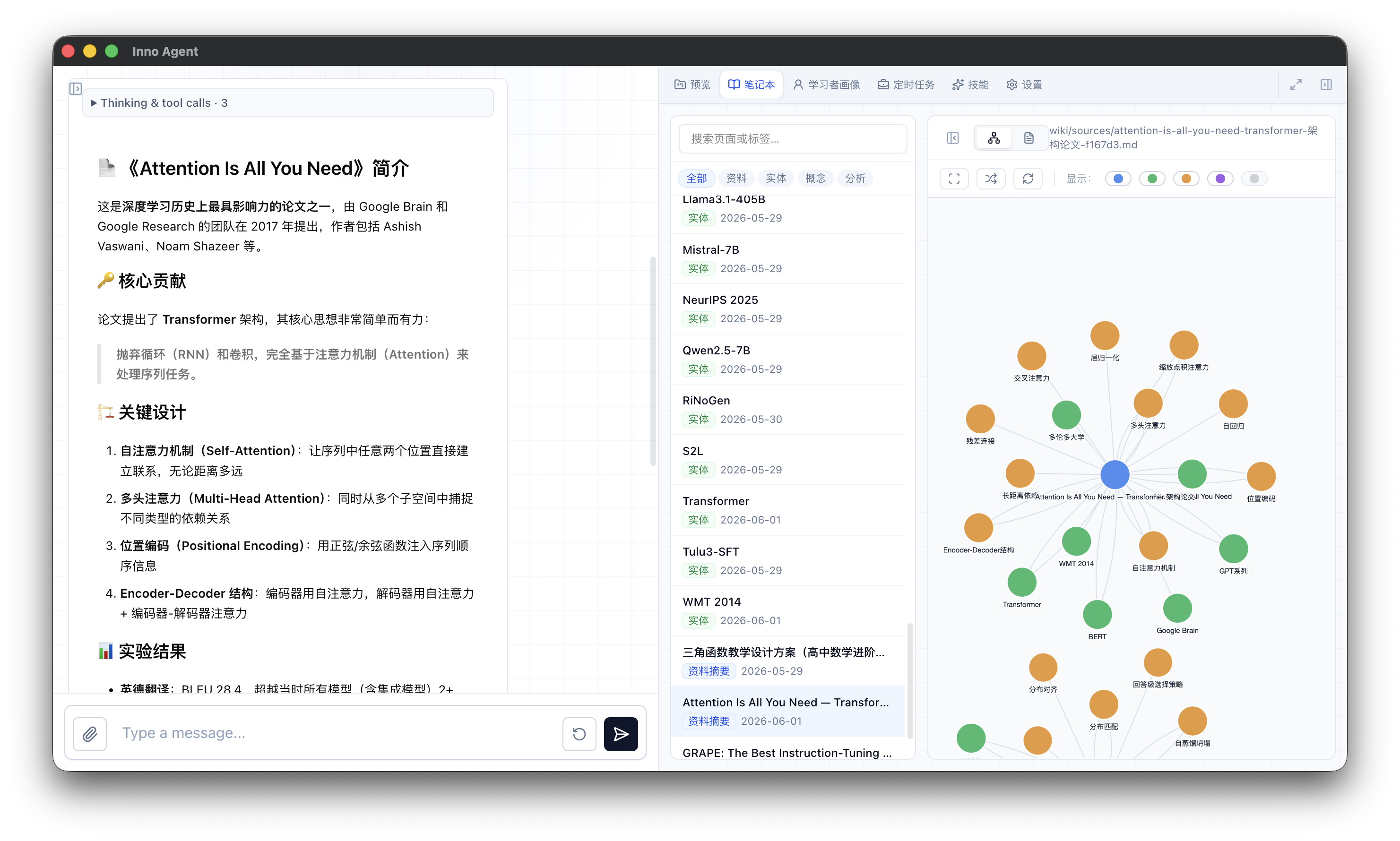
Task: Select the 分布对齐 graph node
Action: (x=1043, y=667)
